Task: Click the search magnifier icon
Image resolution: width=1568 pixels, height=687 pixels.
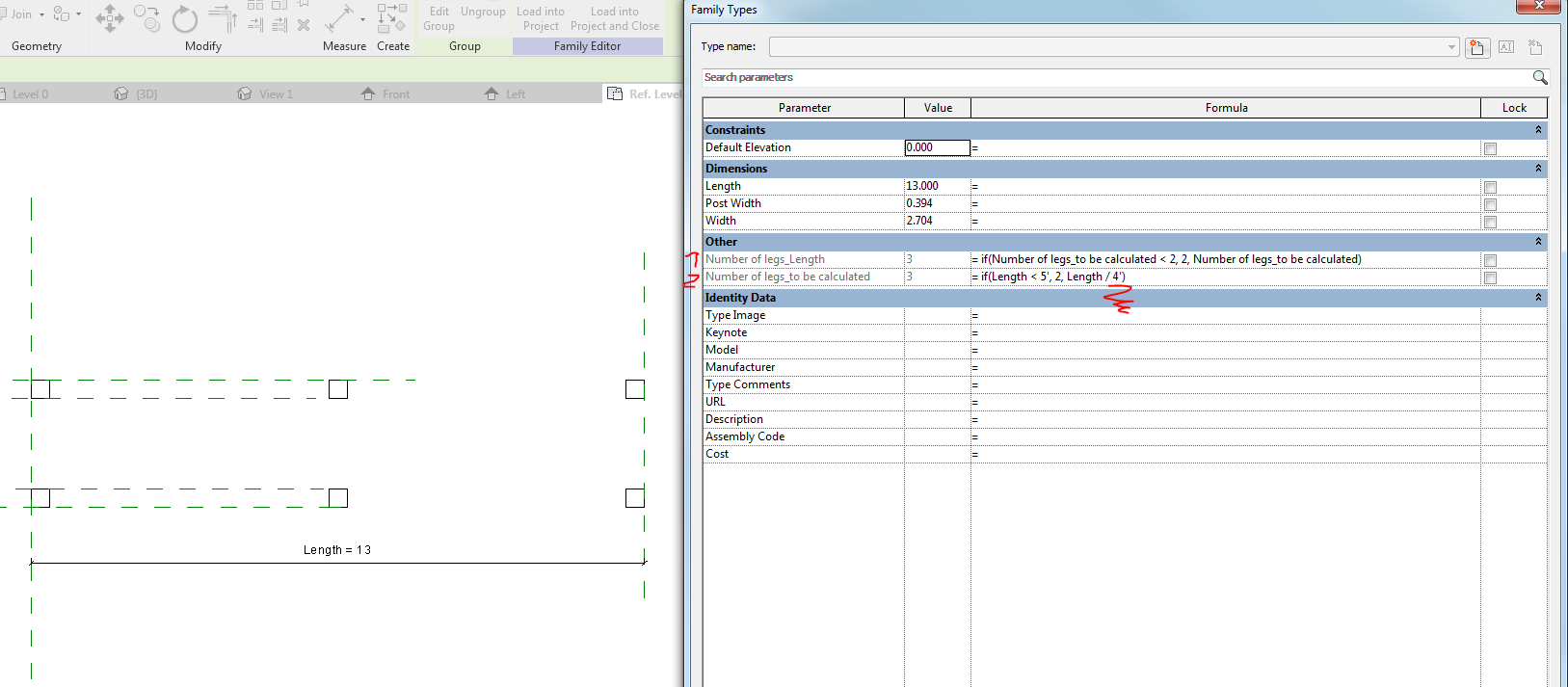Action: tap(1539, 77)
